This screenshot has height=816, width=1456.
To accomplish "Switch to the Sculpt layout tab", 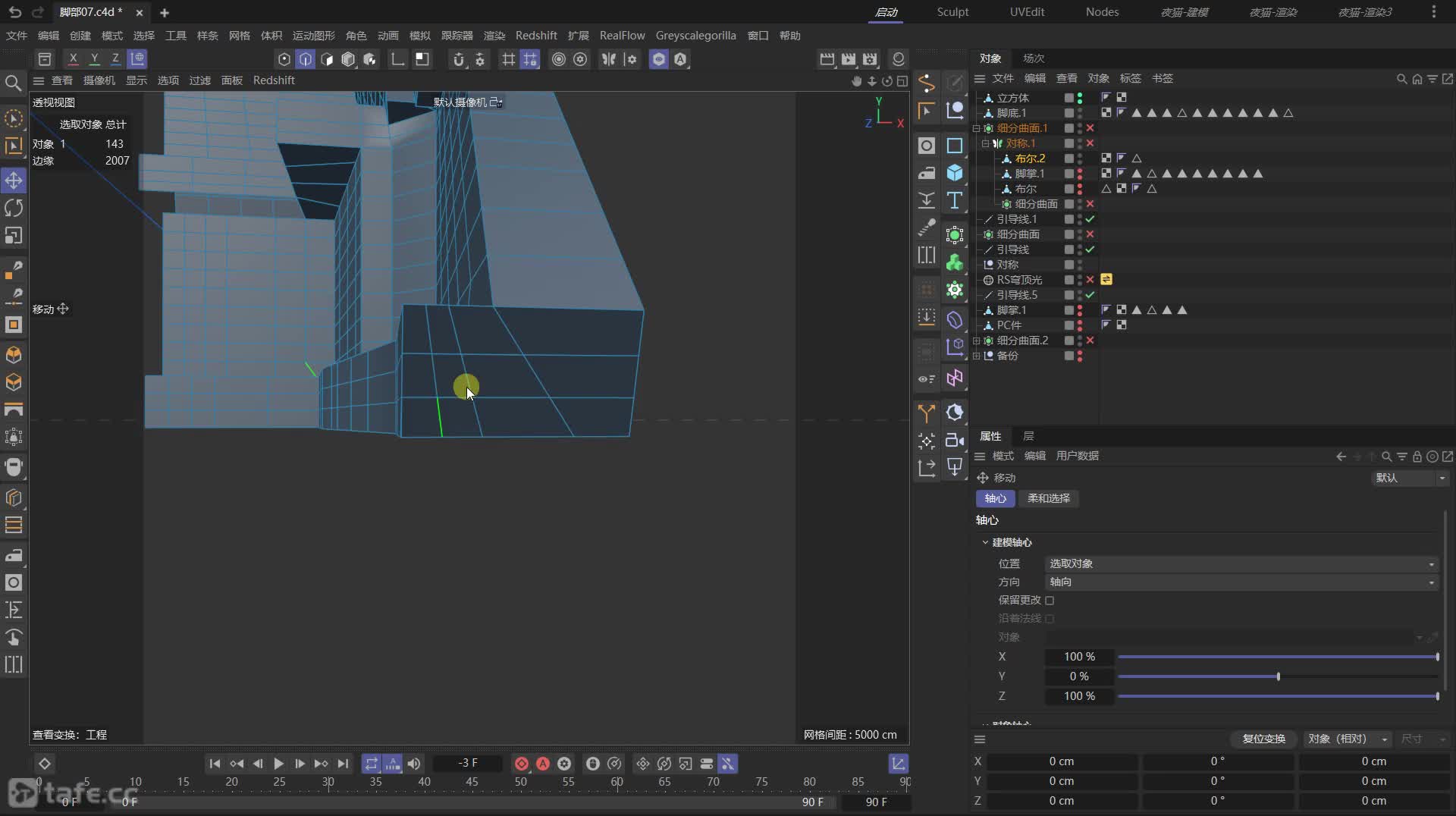I will pyautogui.click(x=952, y=12).
